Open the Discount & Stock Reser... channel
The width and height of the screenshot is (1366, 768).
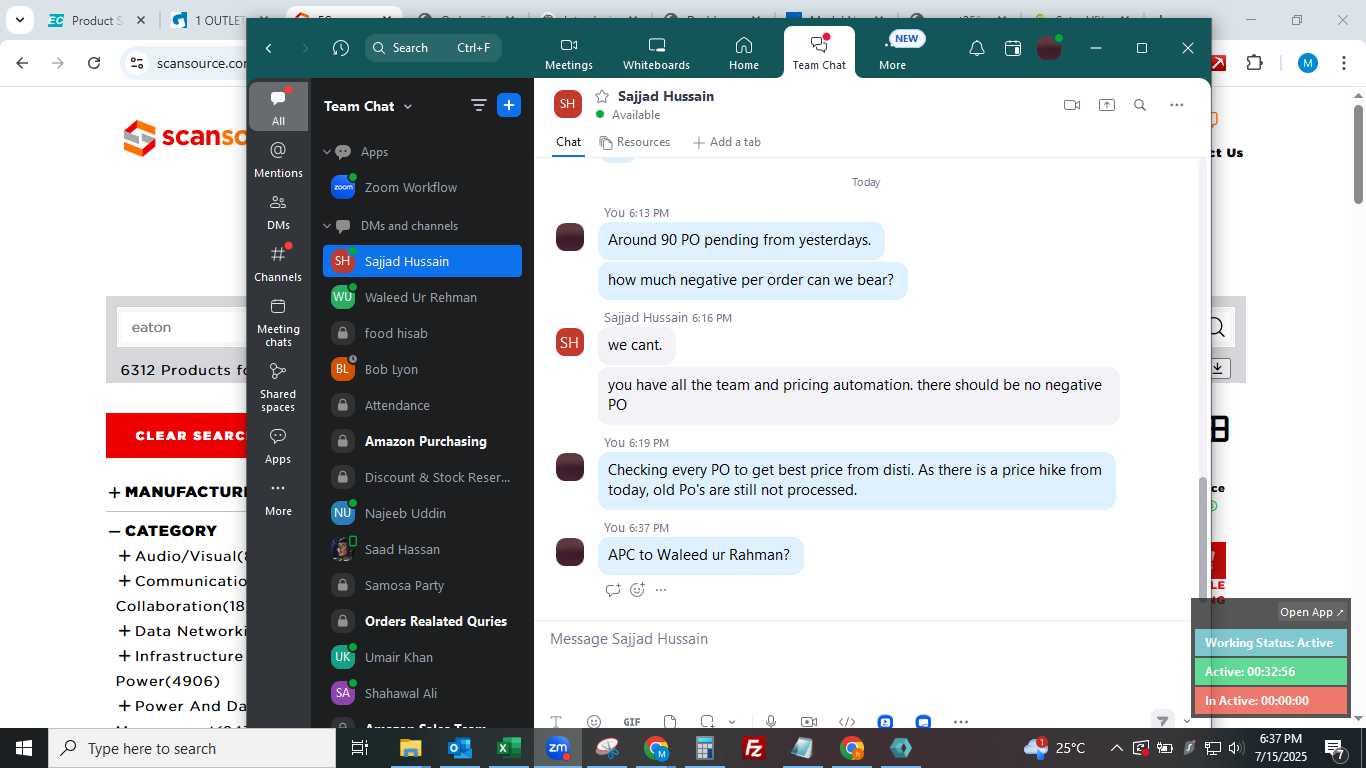click(422, 477)
